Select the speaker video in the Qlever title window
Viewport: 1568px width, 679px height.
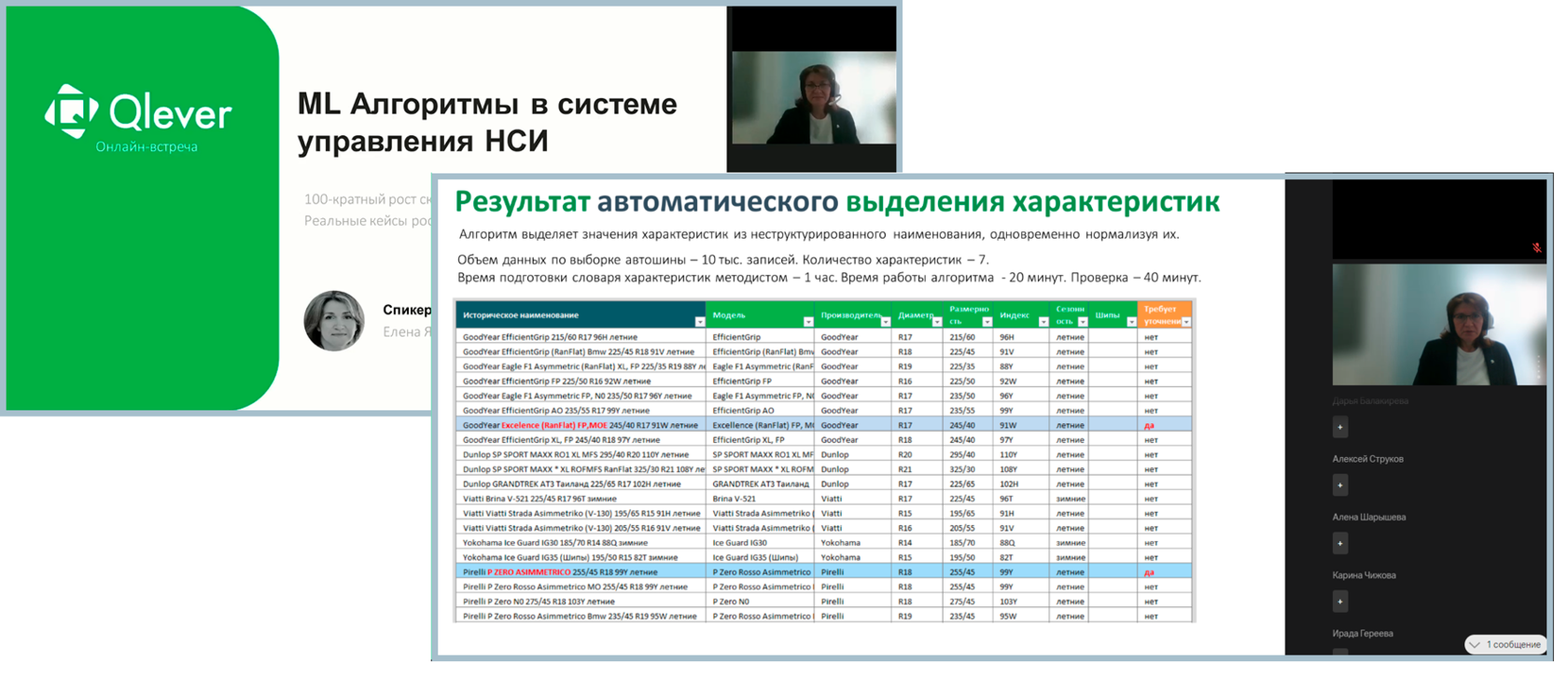[x=813, y=98]
